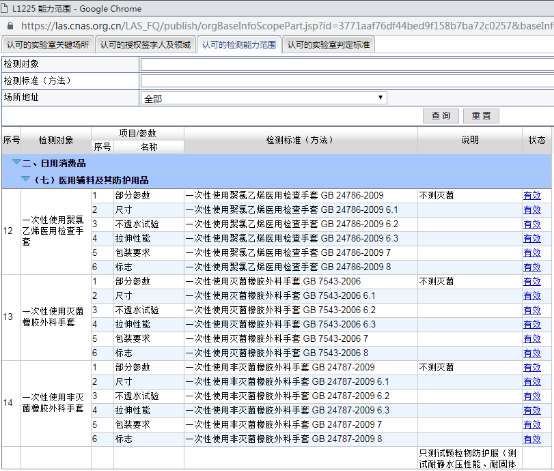
Task: Click the page document icon in title bar
Action: (4, 8)
